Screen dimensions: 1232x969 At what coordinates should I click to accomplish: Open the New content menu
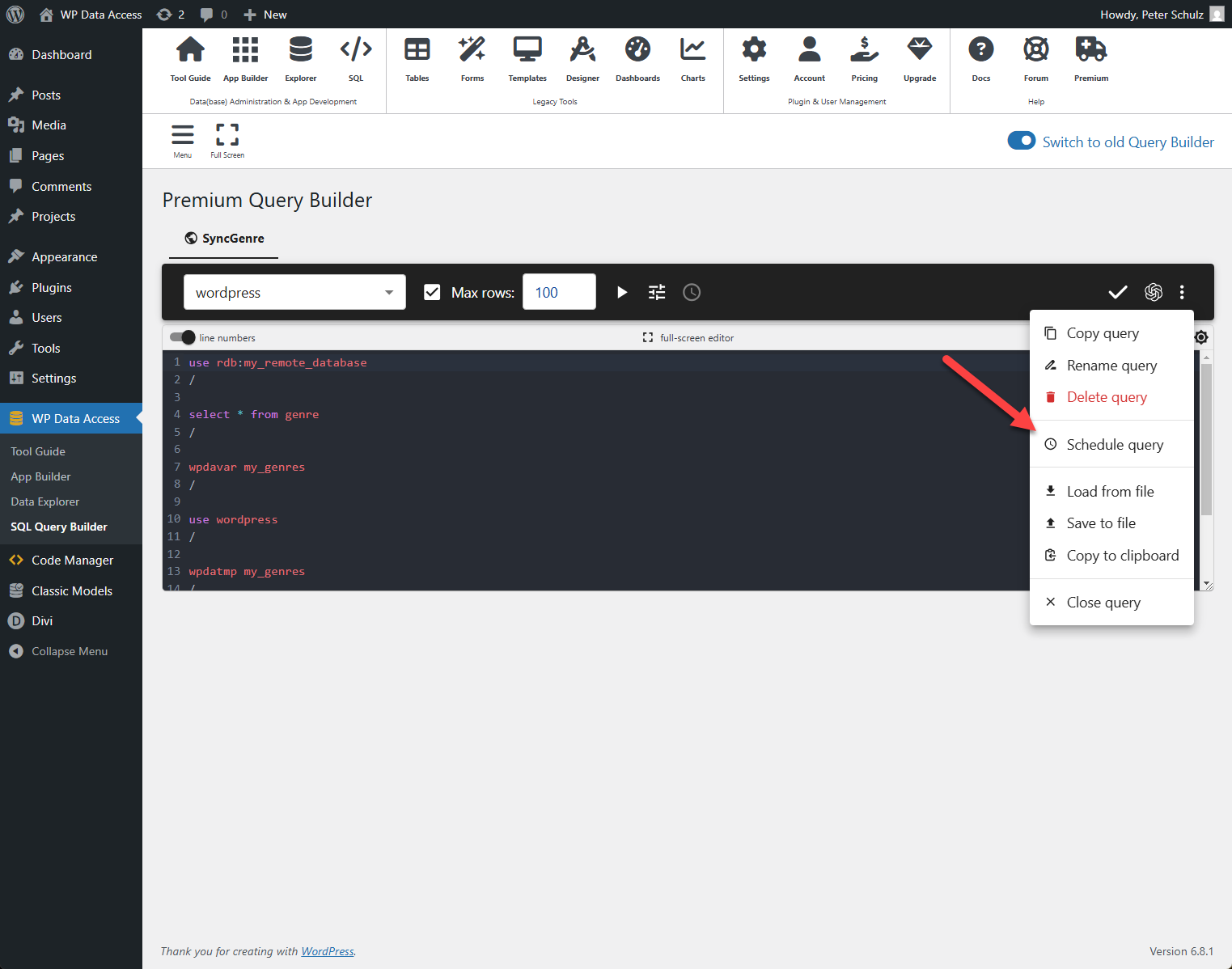pyautogui.click(x=265, y=15)
